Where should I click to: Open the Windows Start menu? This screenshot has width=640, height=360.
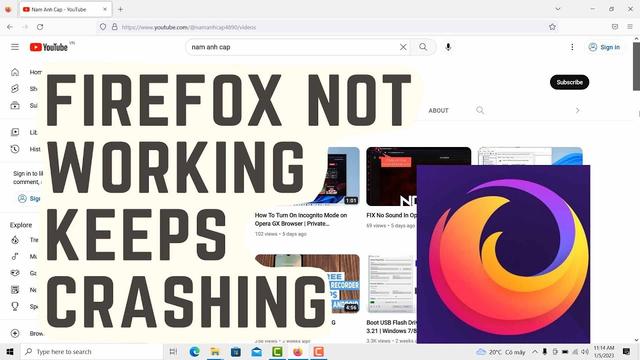pyautogui.click(x=10, y=351)
